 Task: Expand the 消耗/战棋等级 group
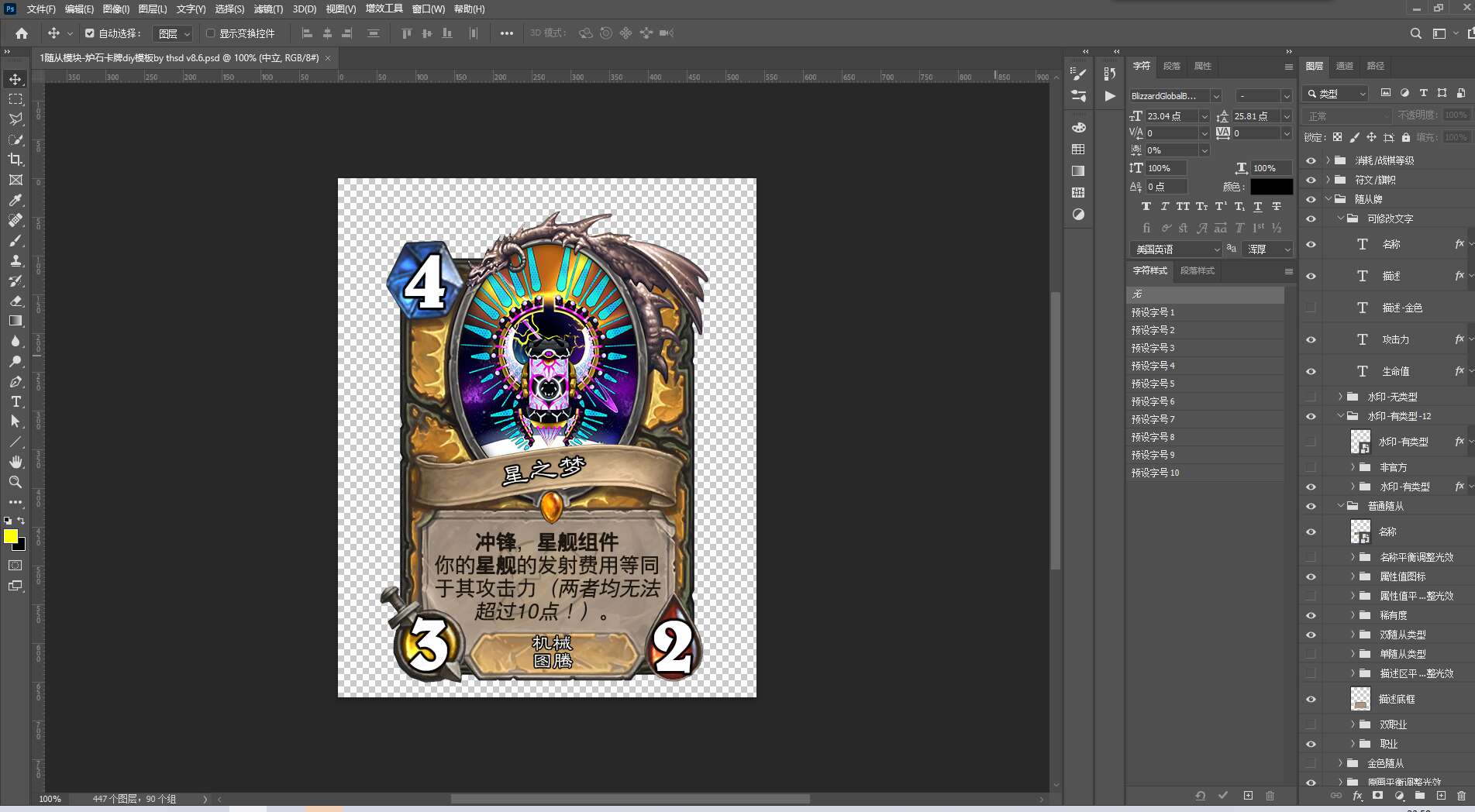(1328, 160)
